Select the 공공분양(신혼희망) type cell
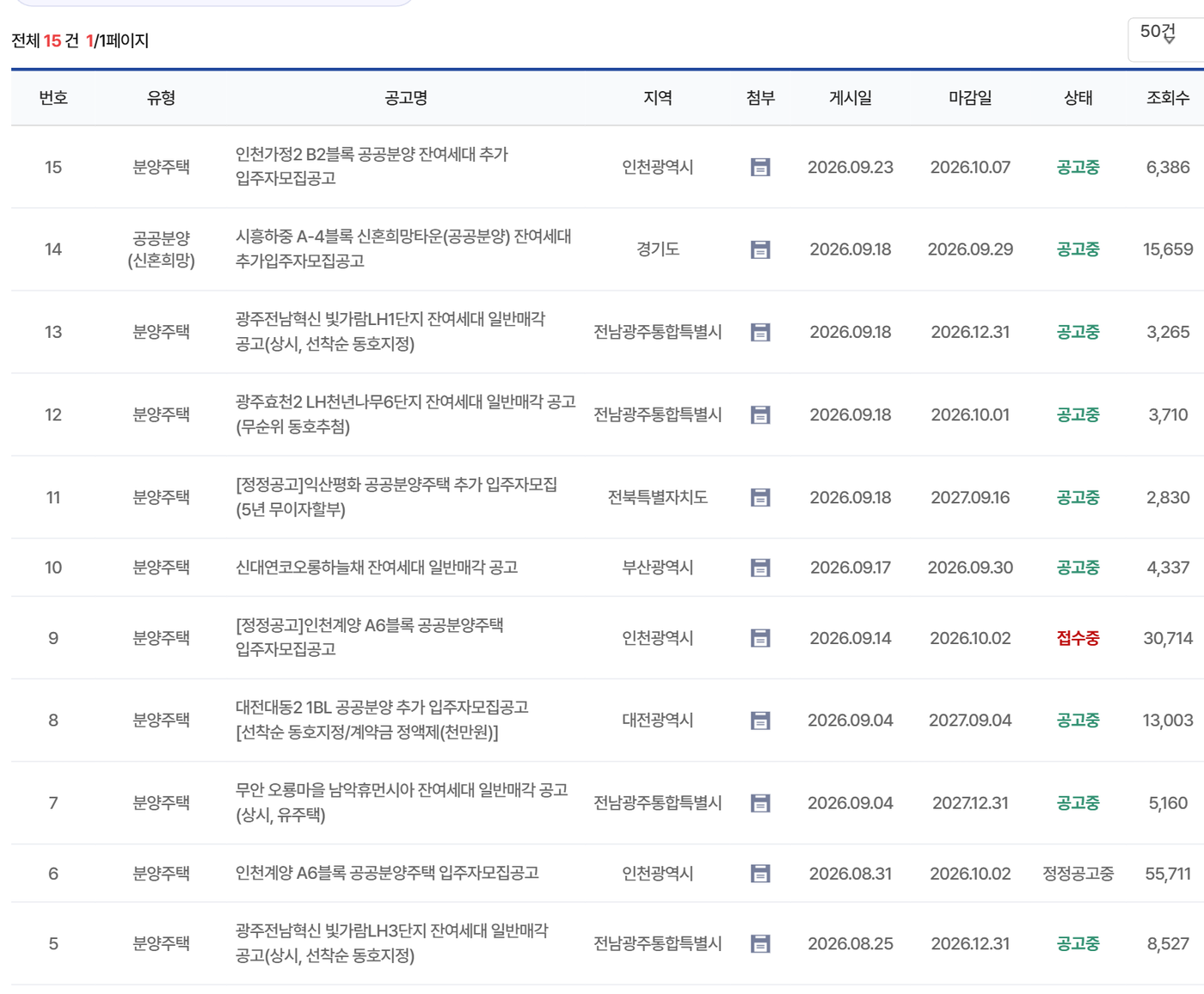 tap(162, 249)
